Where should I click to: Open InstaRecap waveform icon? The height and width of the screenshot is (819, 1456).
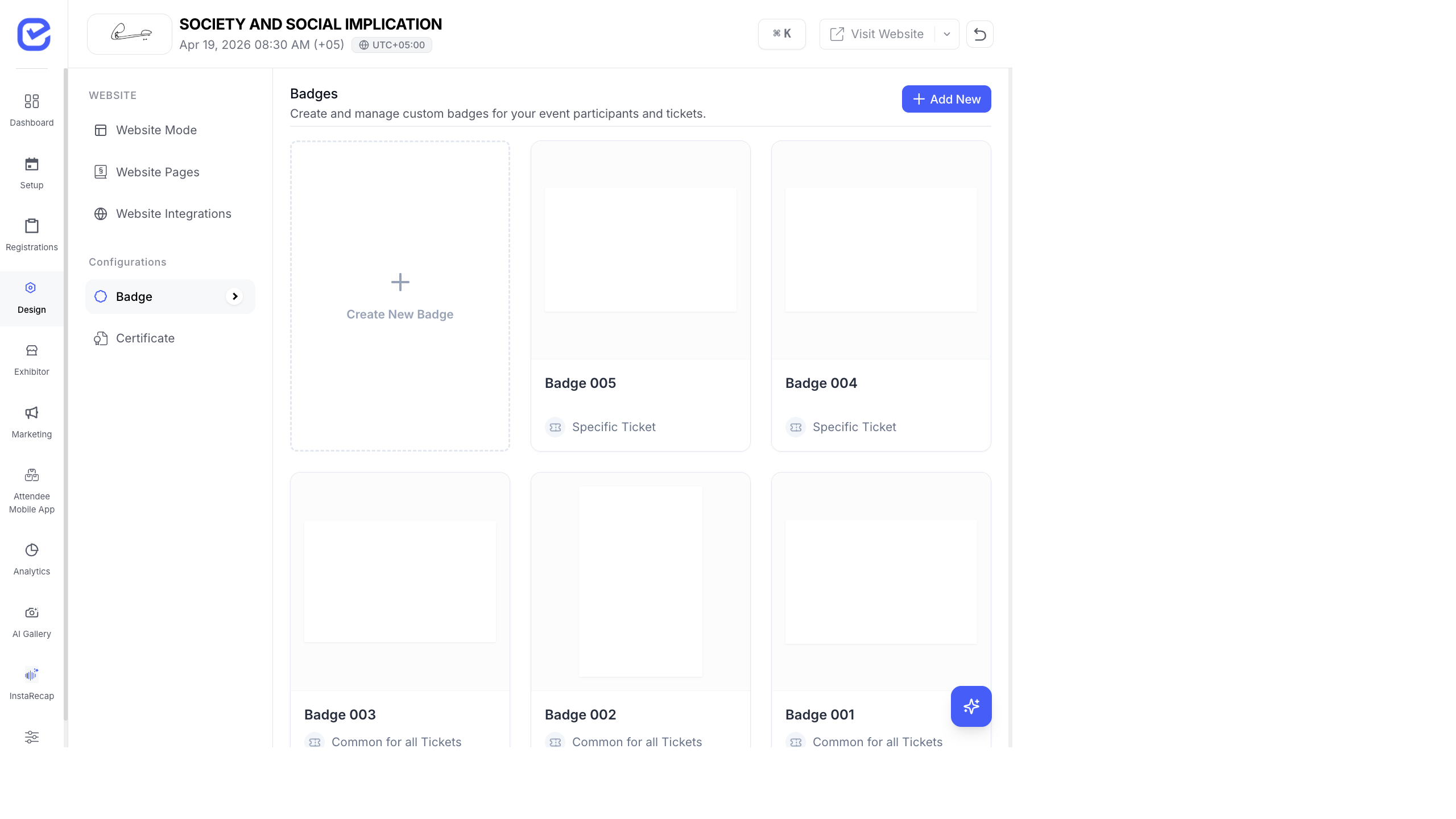(x=32, y=675)
